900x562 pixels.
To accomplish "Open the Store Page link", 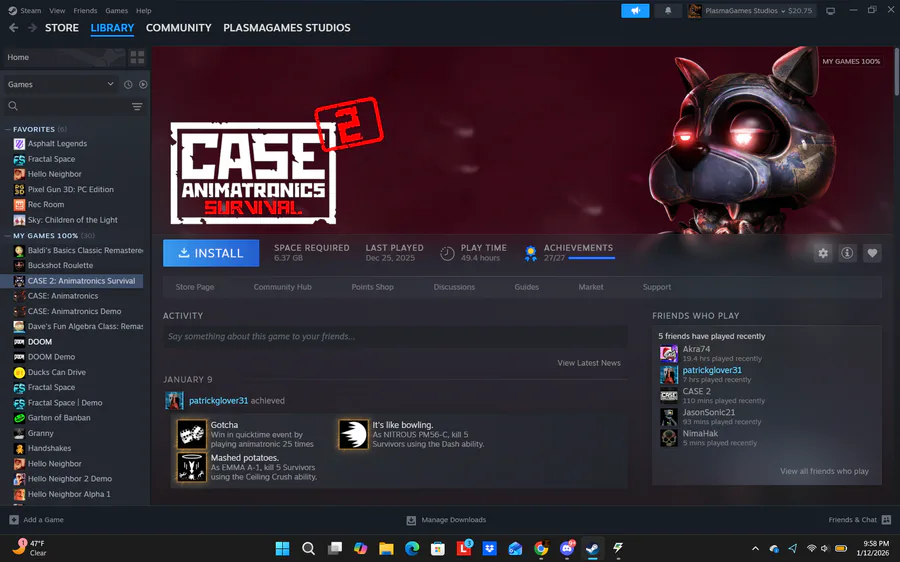I will (x=195, y=287).
